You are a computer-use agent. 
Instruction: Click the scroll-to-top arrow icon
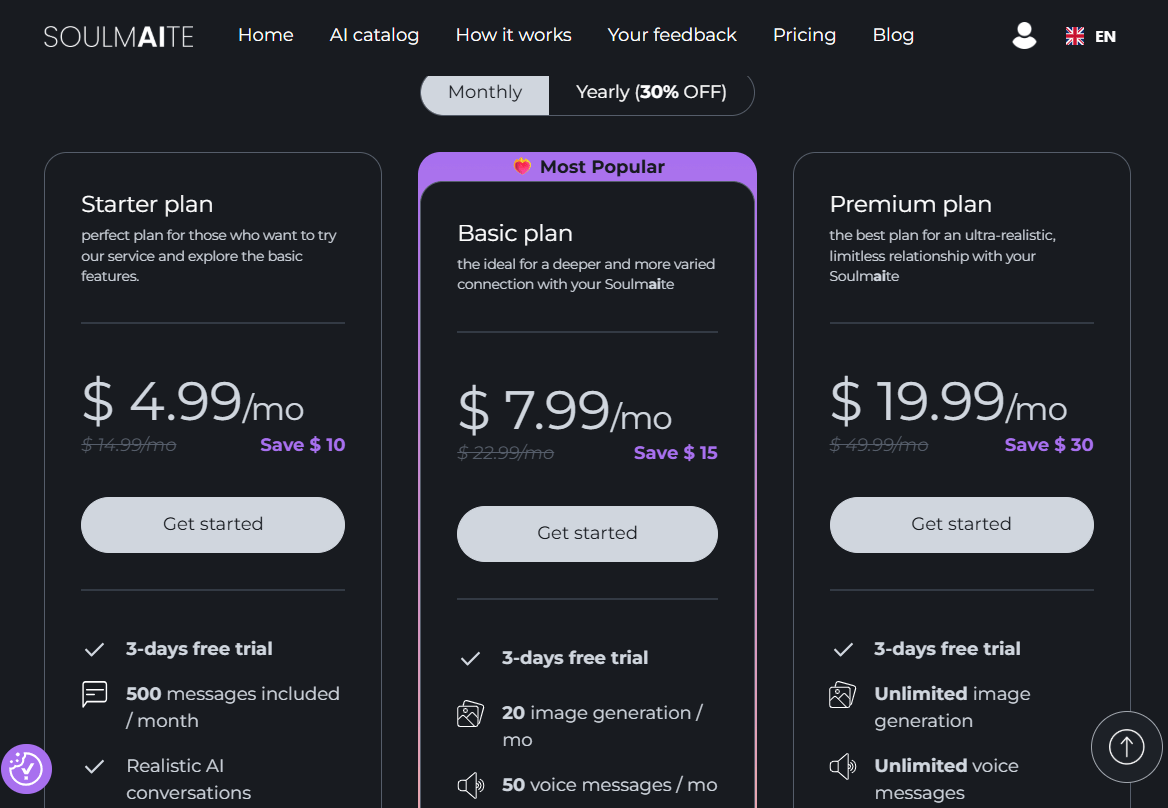(1126, 746)
